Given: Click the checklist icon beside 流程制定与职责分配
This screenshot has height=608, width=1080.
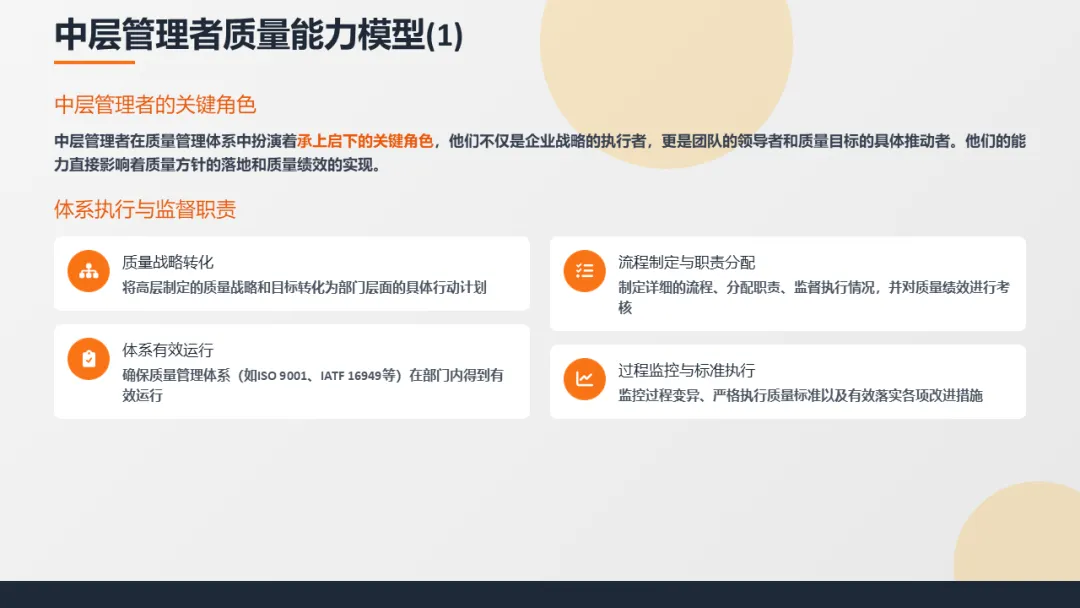Looking at the screenshot, I should (584, 271).
